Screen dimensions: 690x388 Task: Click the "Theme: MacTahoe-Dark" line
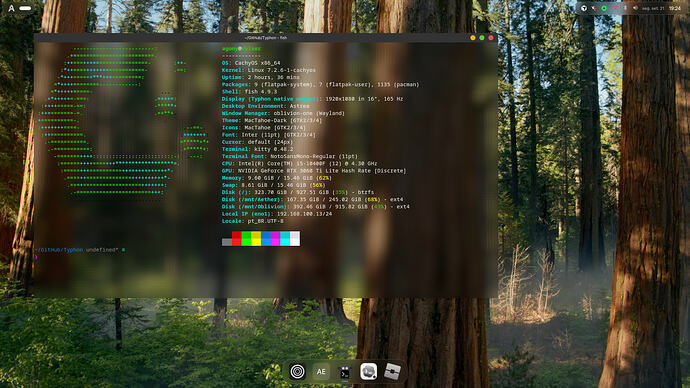coord(272,120)
